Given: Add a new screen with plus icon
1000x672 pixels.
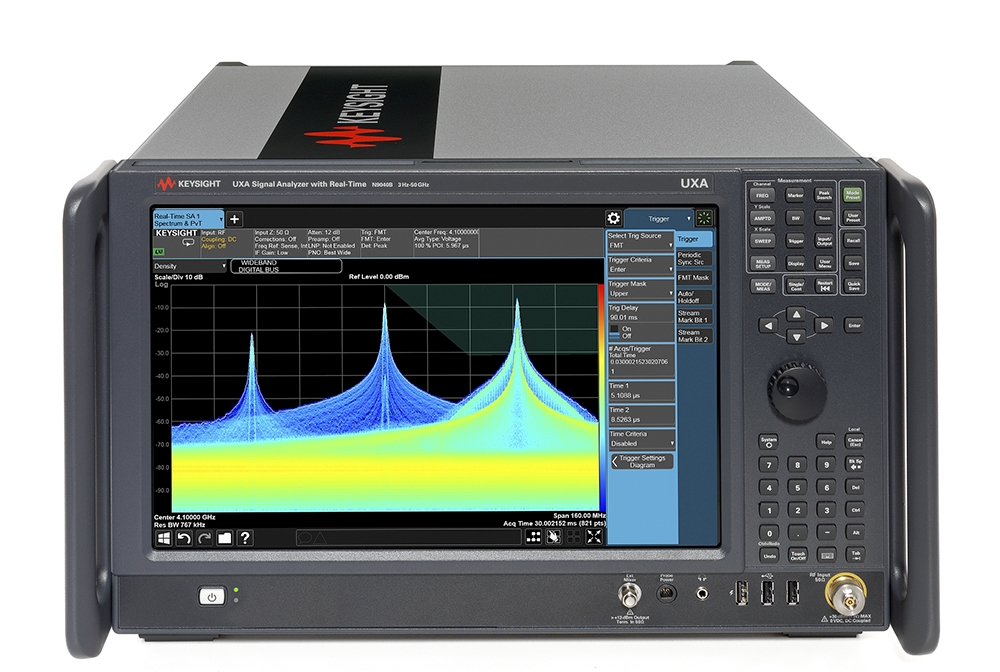Looking at the screenshot, I should point(235,219).
